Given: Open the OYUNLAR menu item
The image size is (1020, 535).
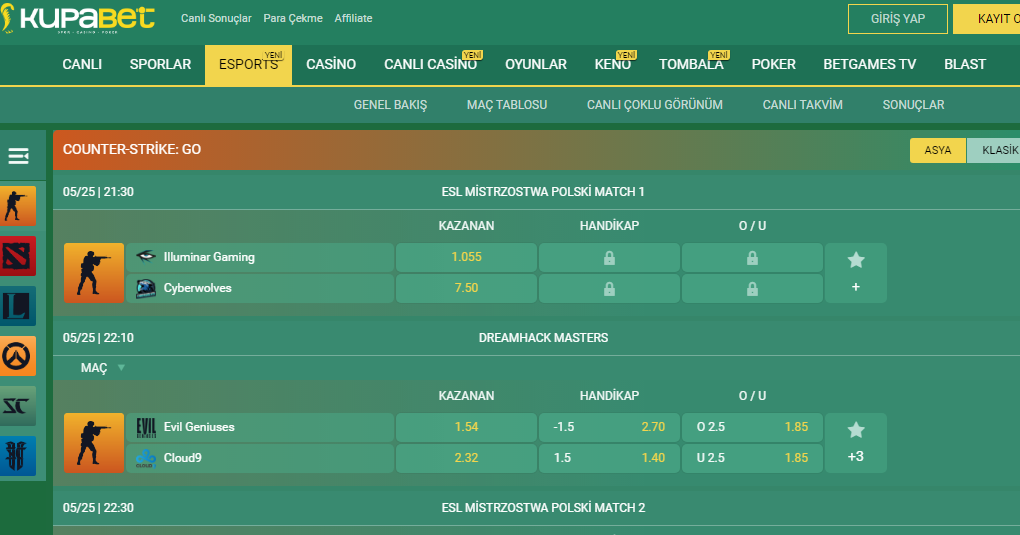Looking at the screenshot, I should [536, 64].
